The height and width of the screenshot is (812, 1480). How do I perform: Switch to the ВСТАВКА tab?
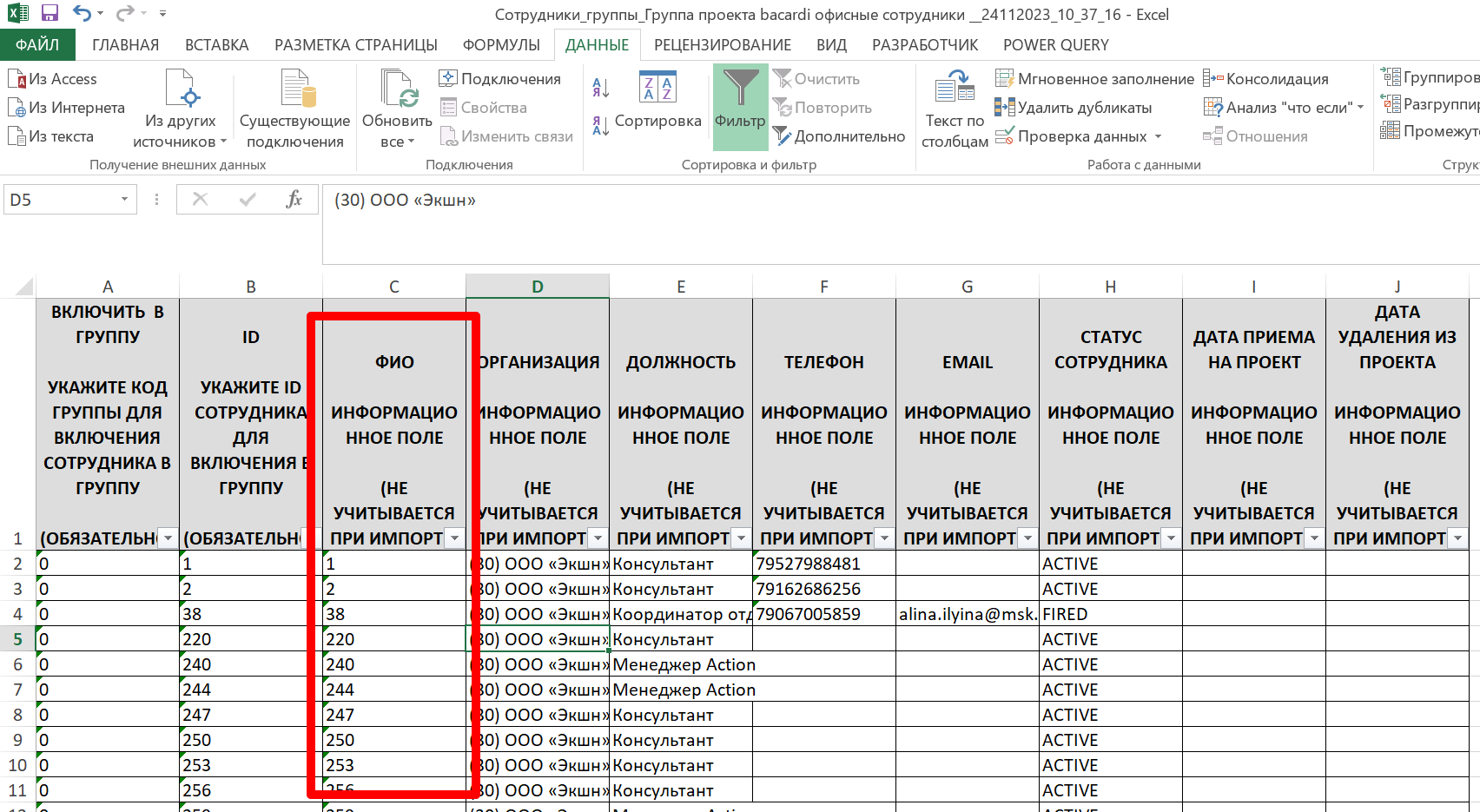click(x=216, y=45)
